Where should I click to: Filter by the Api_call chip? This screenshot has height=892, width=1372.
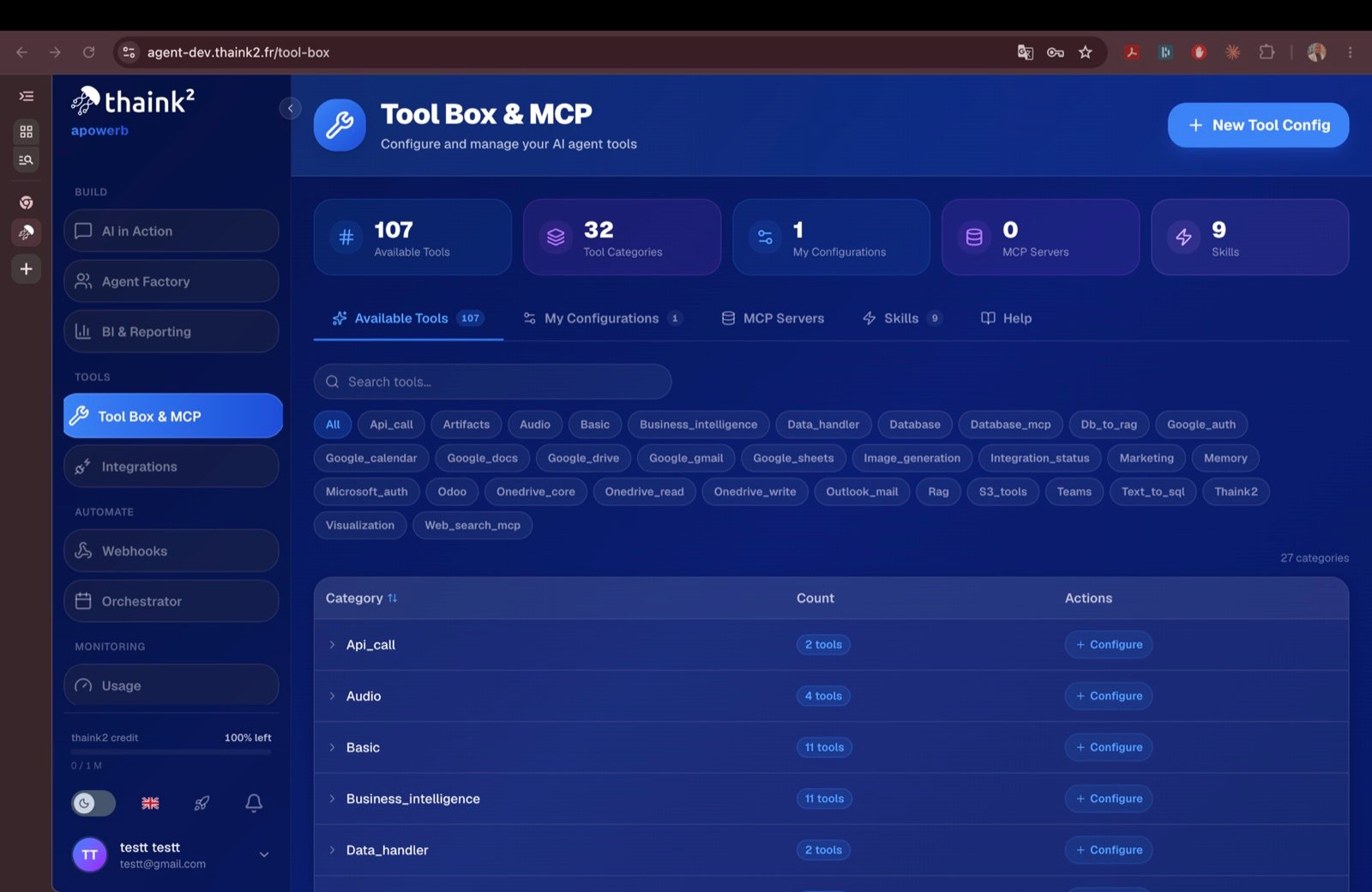(391, 425)
